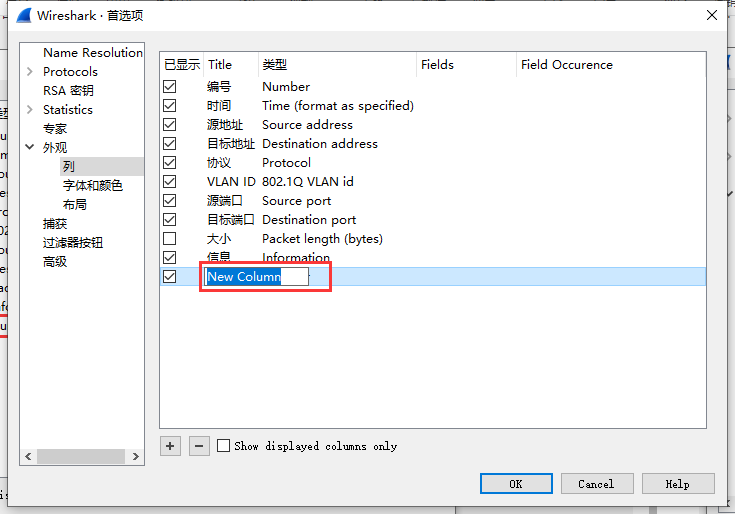Select Protocols in the preferences tree
Image resolution: width=735 pixels, height=514 pixels.
pos(70,71)
